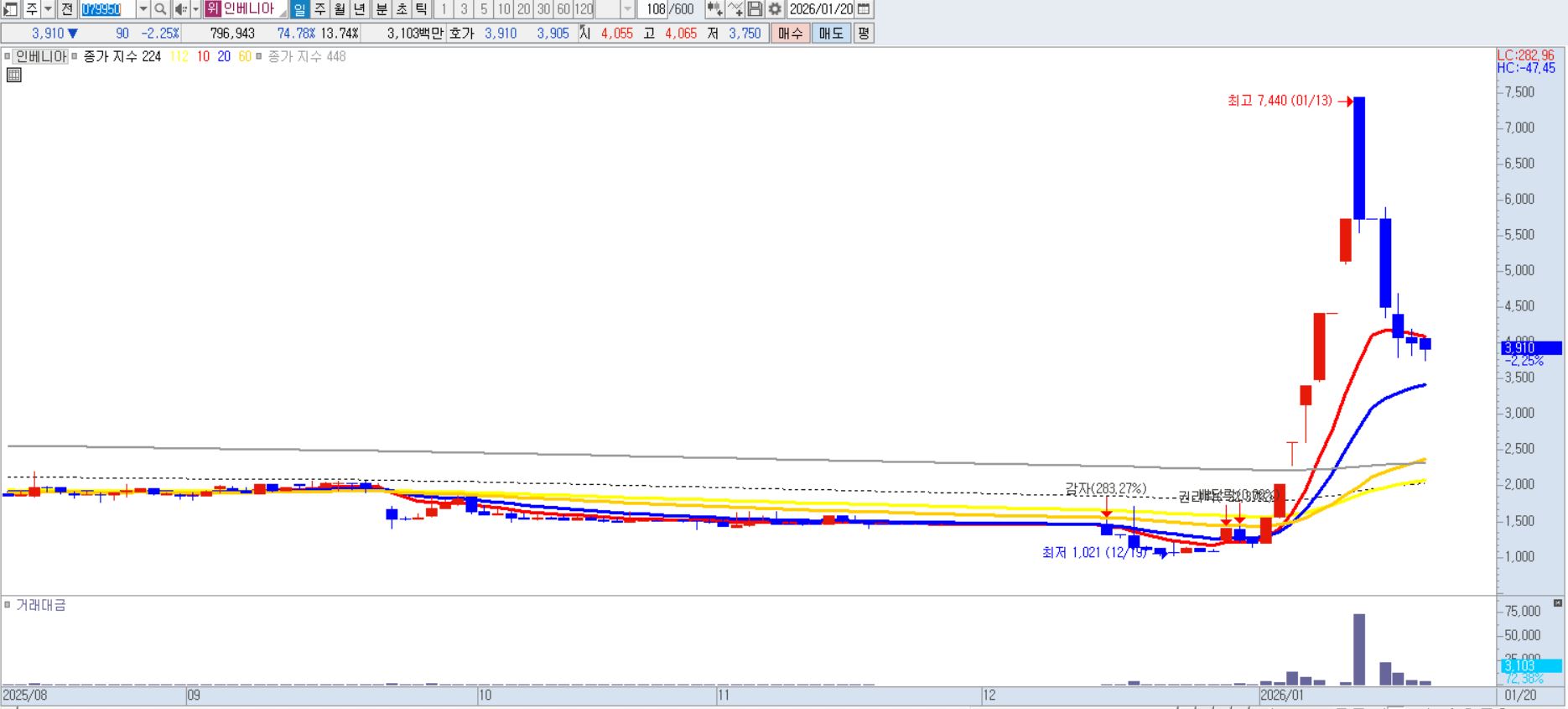The height and width of the screenshot is (709, 1568).
Task: Toggle the daily (일) chart period
Action: pyautogui.click(x=299, y=9)
